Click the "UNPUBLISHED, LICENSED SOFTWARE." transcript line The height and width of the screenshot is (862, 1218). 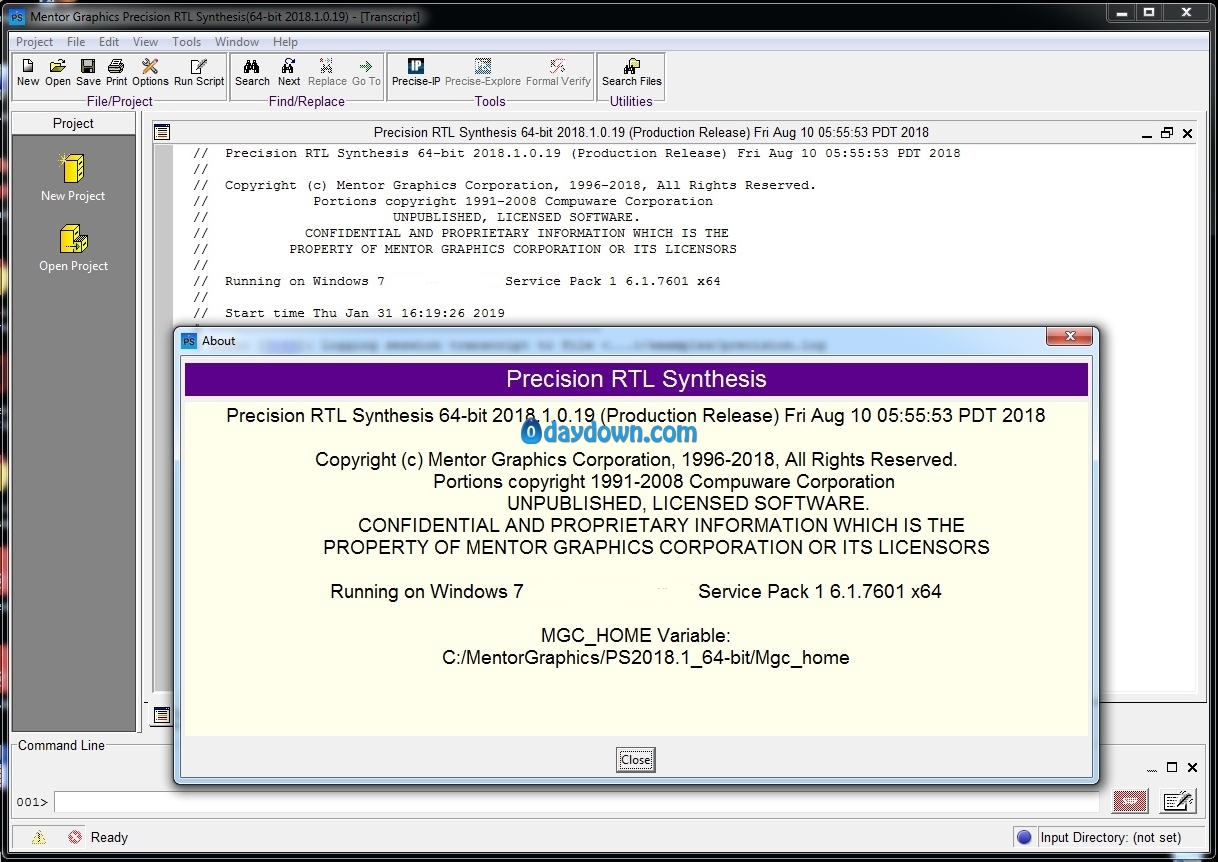516,217
